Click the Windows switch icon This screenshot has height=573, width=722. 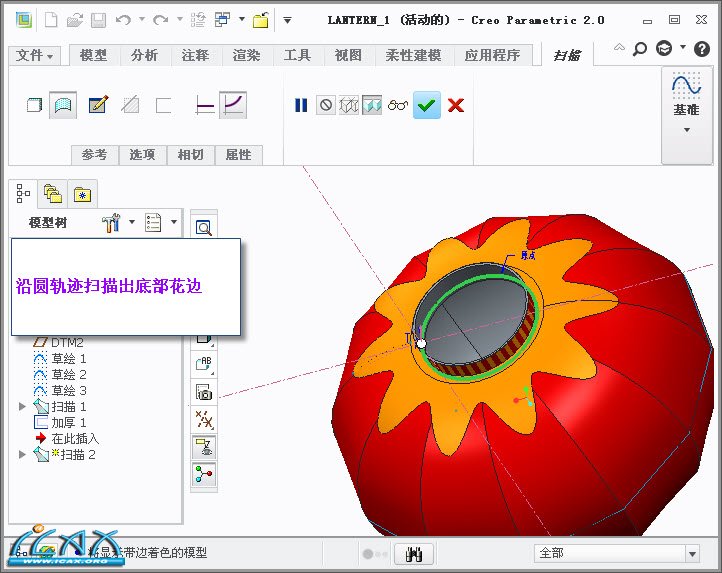tap(222, 20)
